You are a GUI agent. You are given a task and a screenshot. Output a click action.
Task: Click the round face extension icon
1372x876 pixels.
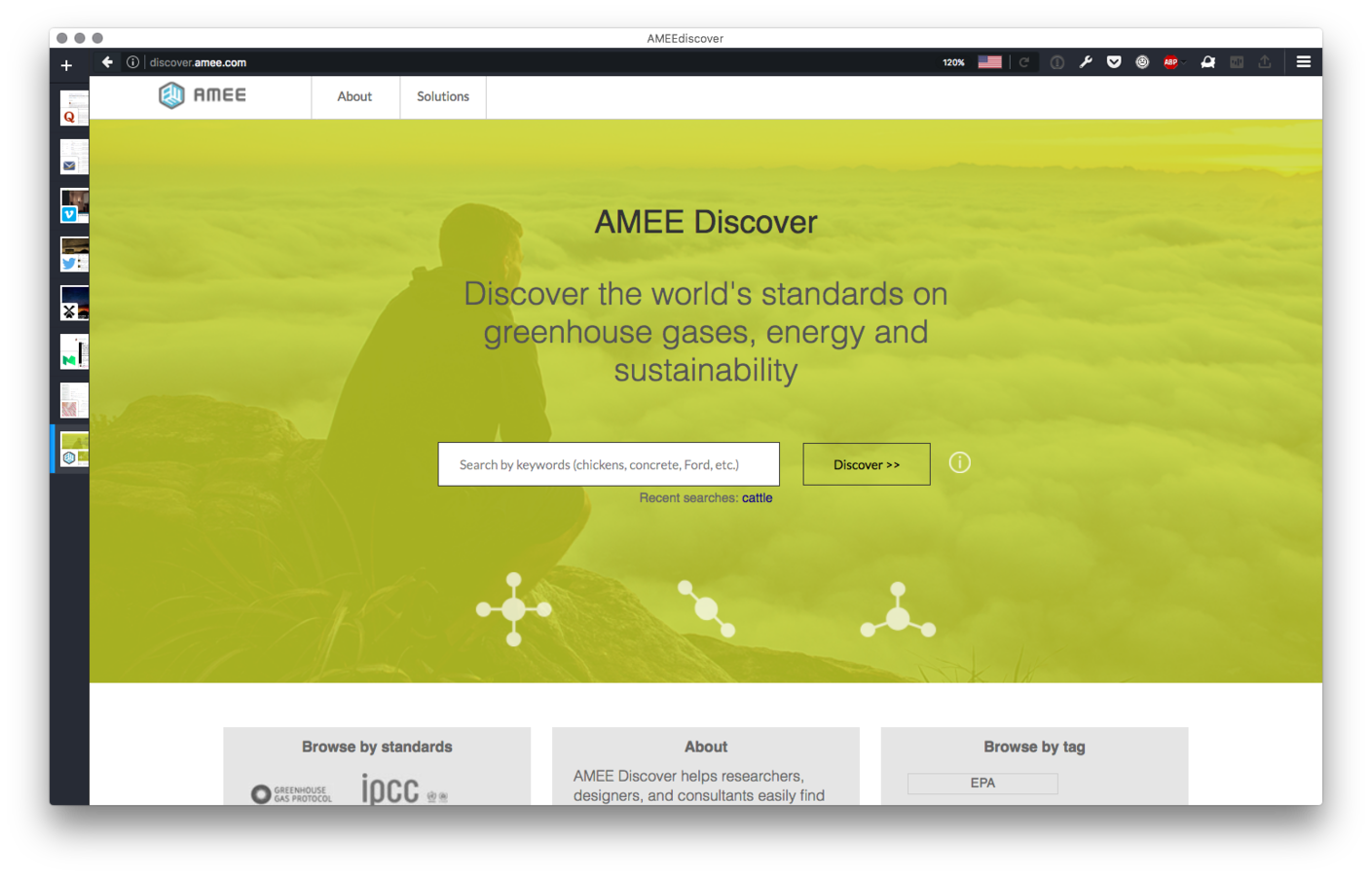1142,62
